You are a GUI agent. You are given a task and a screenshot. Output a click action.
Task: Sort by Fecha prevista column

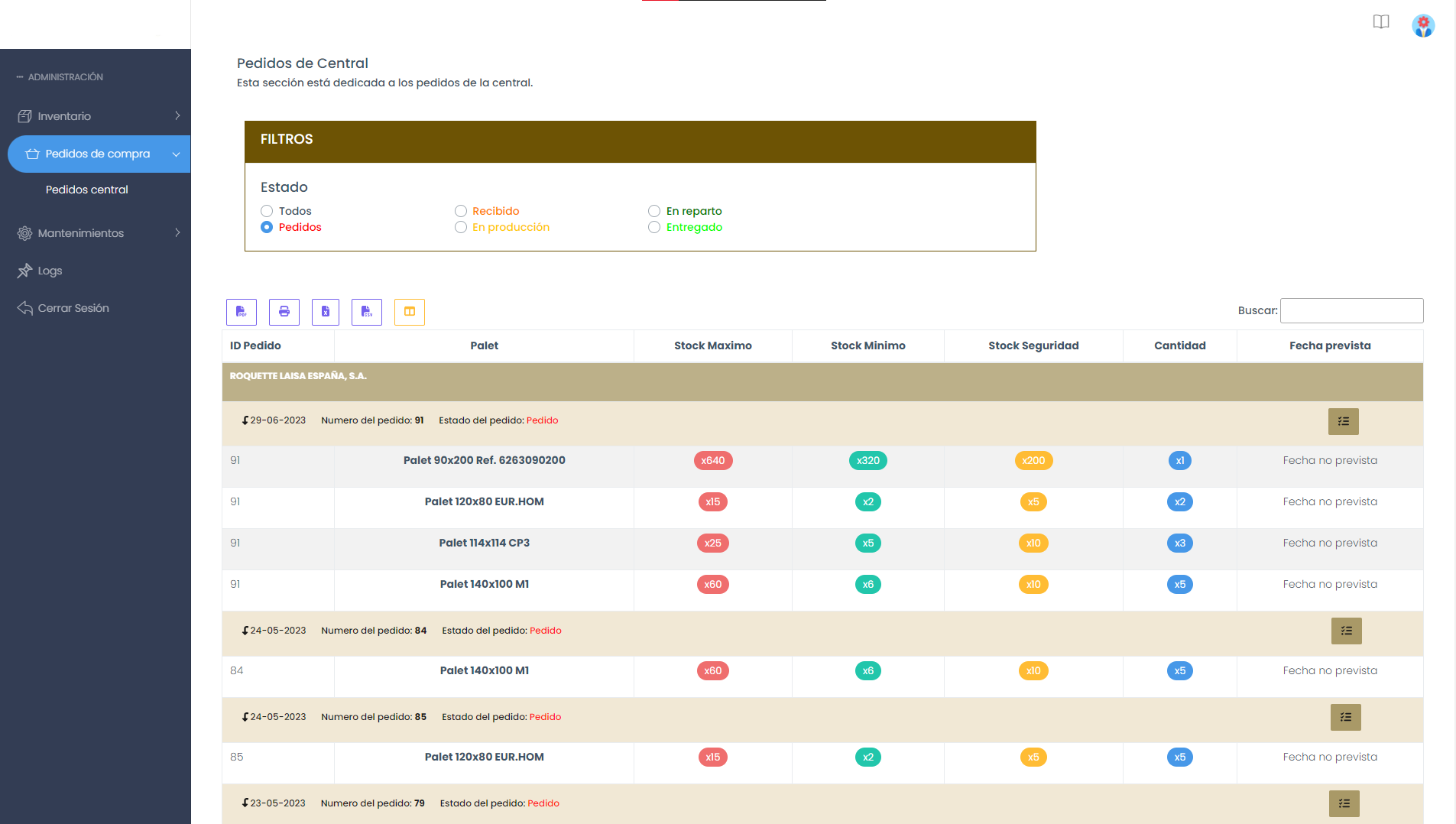[x=1330, y=345]
